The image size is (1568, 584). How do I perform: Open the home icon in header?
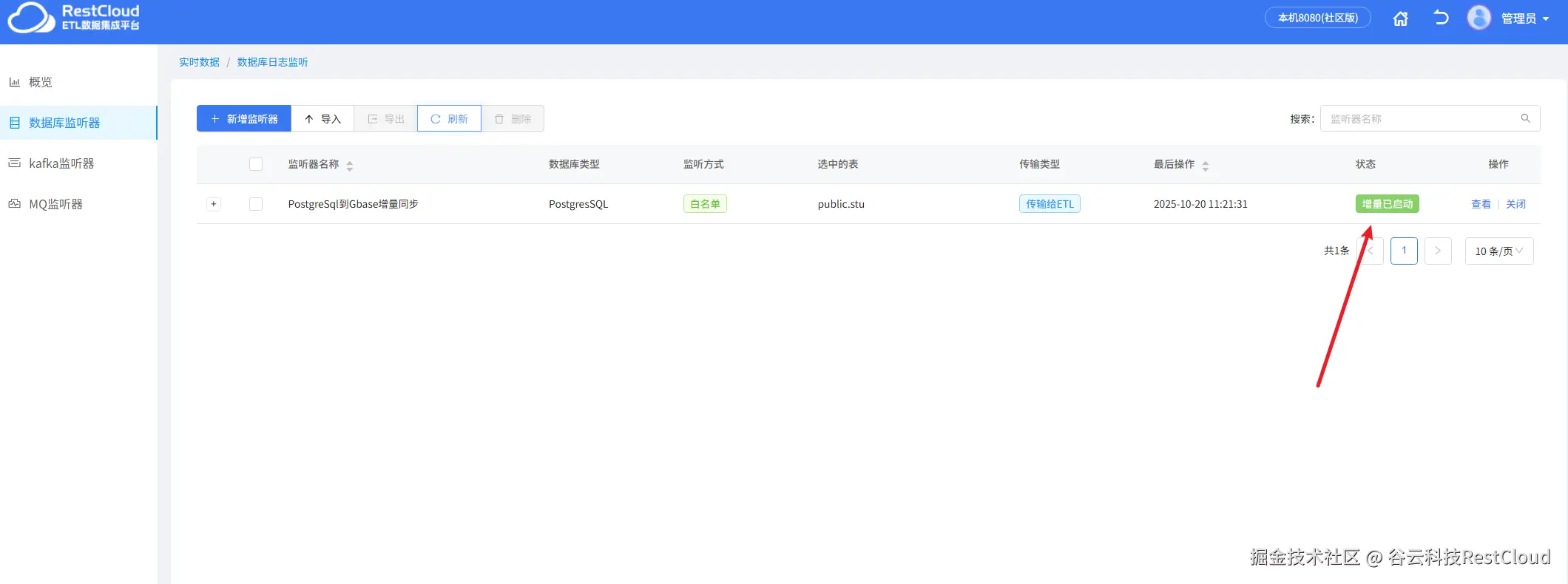(1400, 18)
